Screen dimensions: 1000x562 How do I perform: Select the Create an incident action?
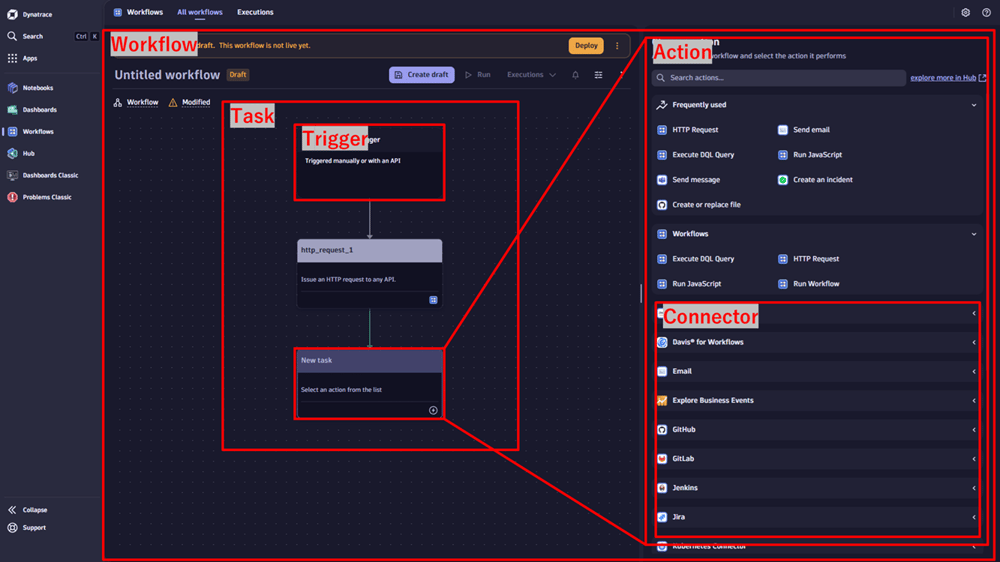(822, 180)
